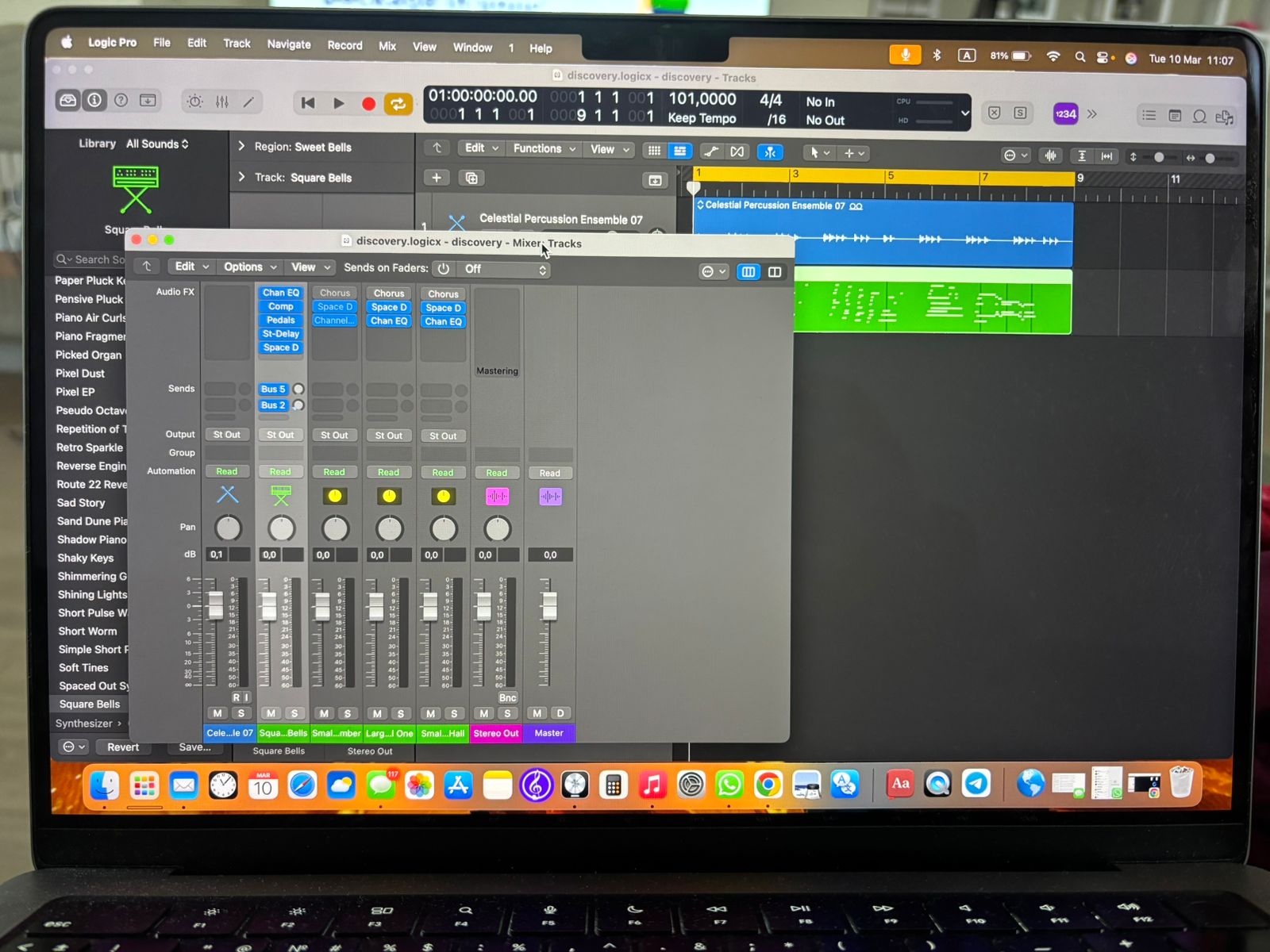Open the Mixer window's View dropdown
This screenshot has height=952, width=1270.
pyautogui.click(x=310, y=267)
